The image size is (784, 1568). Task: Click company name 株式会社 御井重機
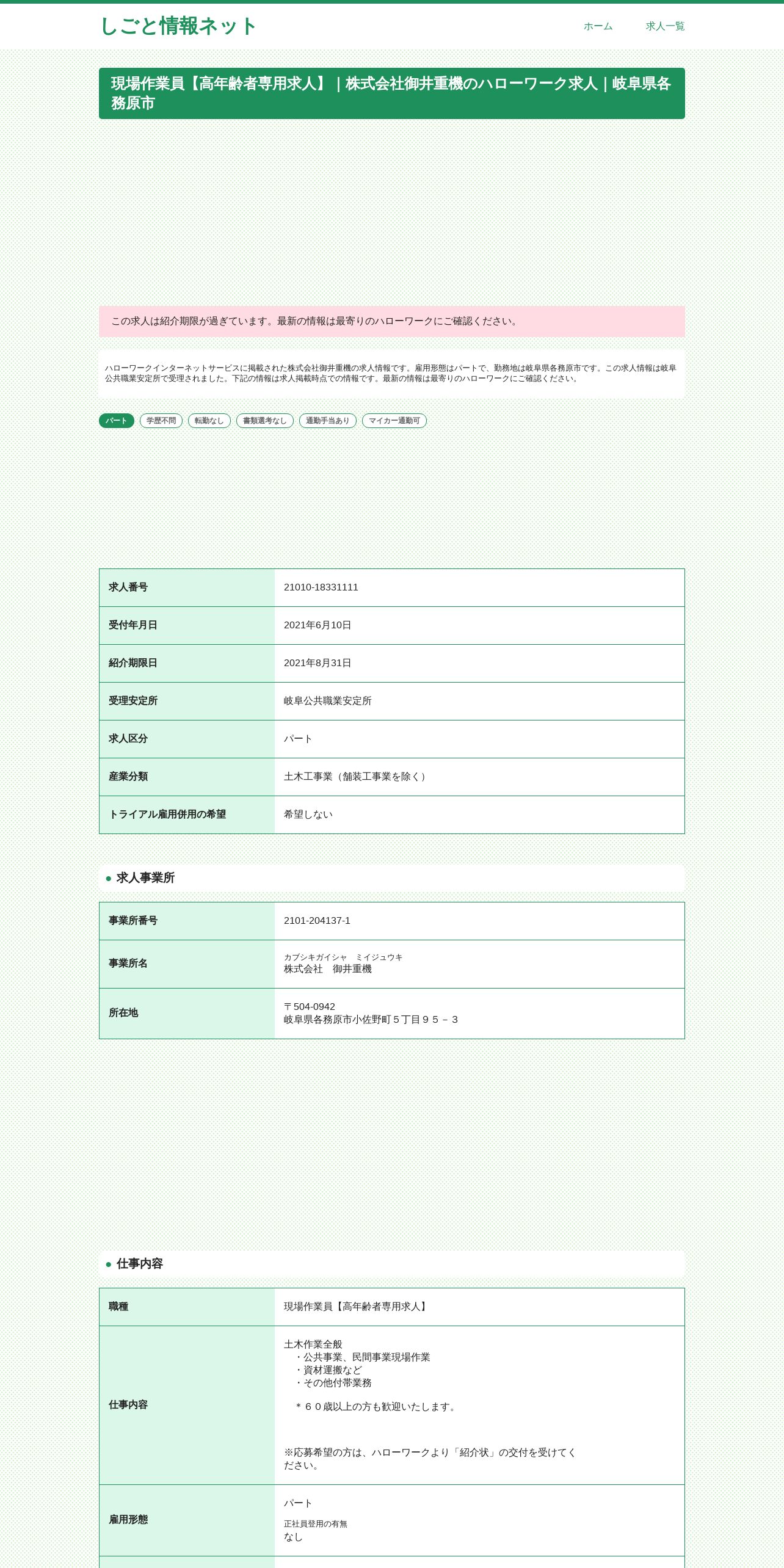tap(328, 969)
